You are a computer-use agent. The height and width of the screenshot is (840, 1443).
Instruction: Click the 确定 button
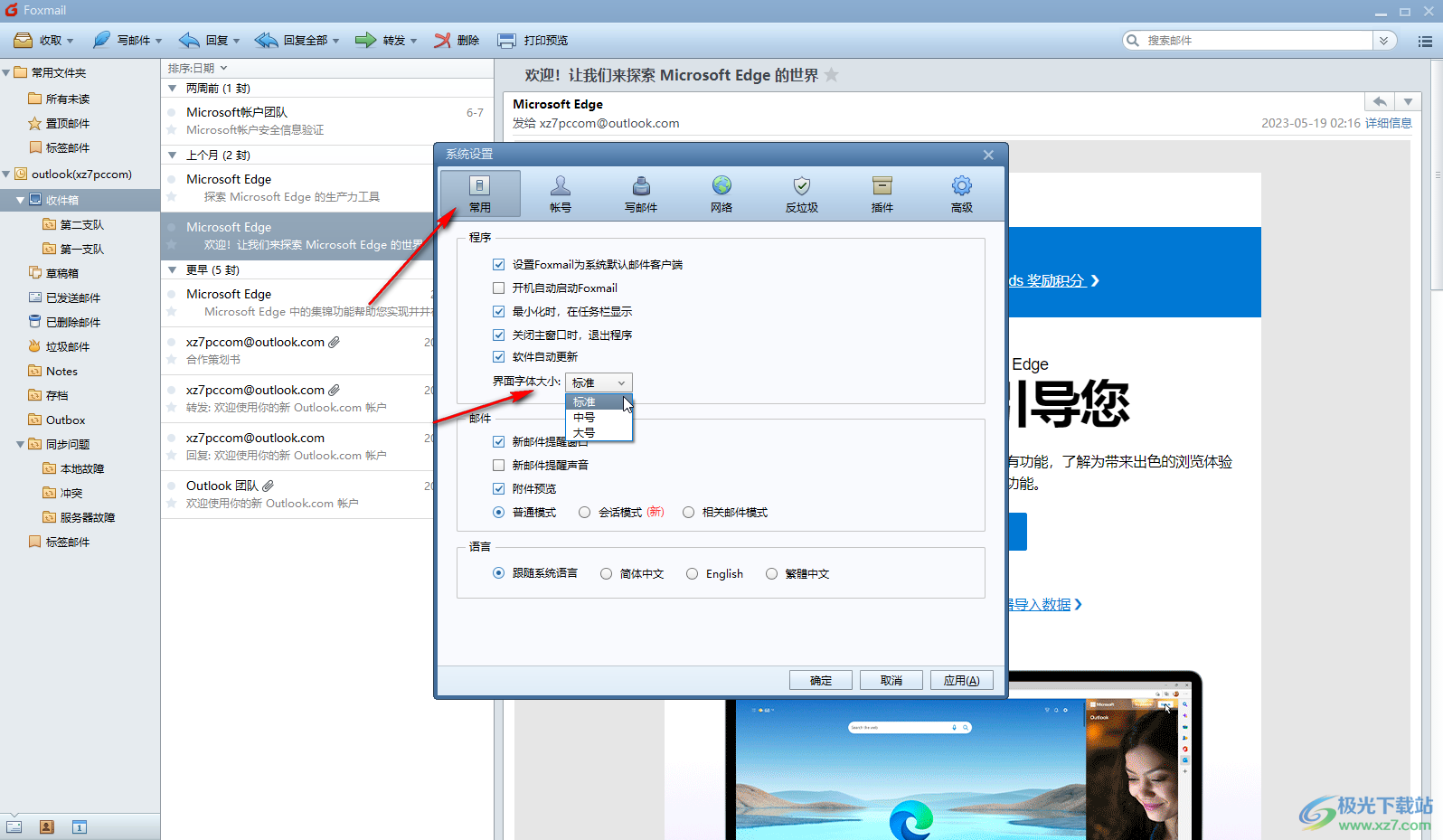(820, 681)
